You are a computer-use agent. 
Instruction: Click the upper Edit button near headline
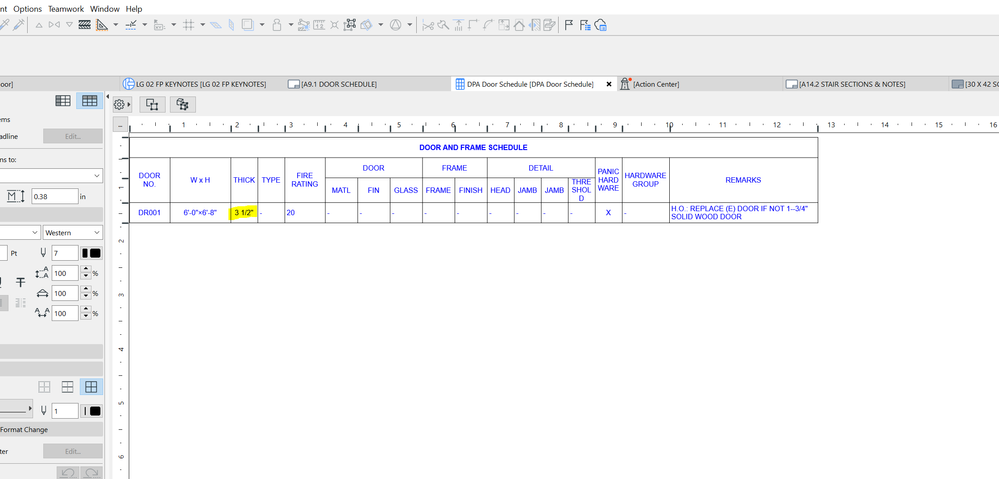point(73,136)
